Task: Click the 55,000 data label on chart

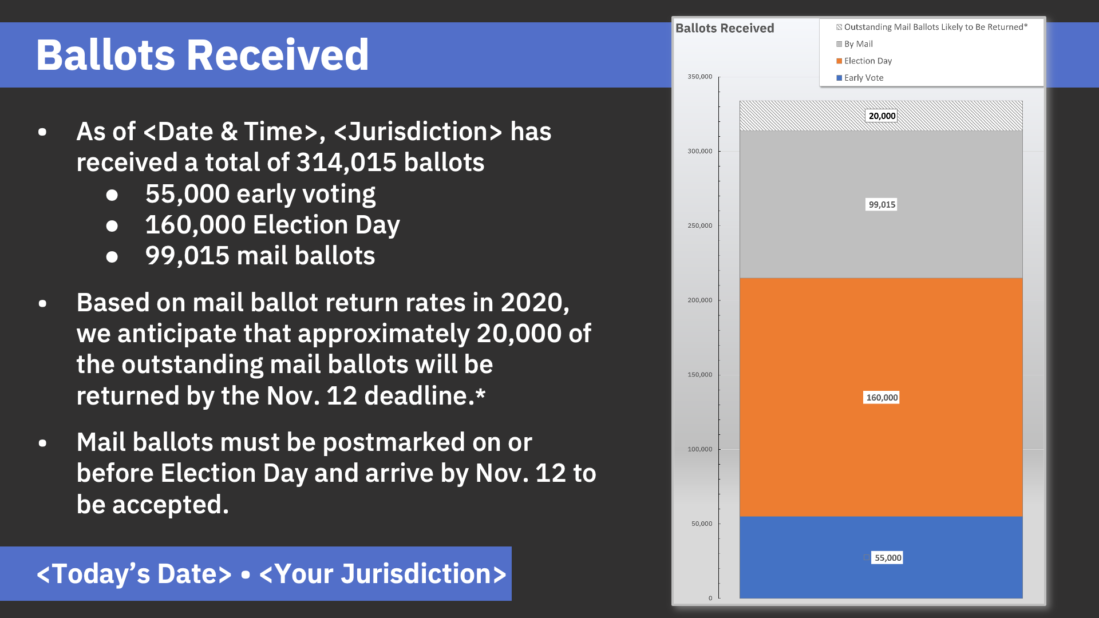Action: (x=887, y=558)
